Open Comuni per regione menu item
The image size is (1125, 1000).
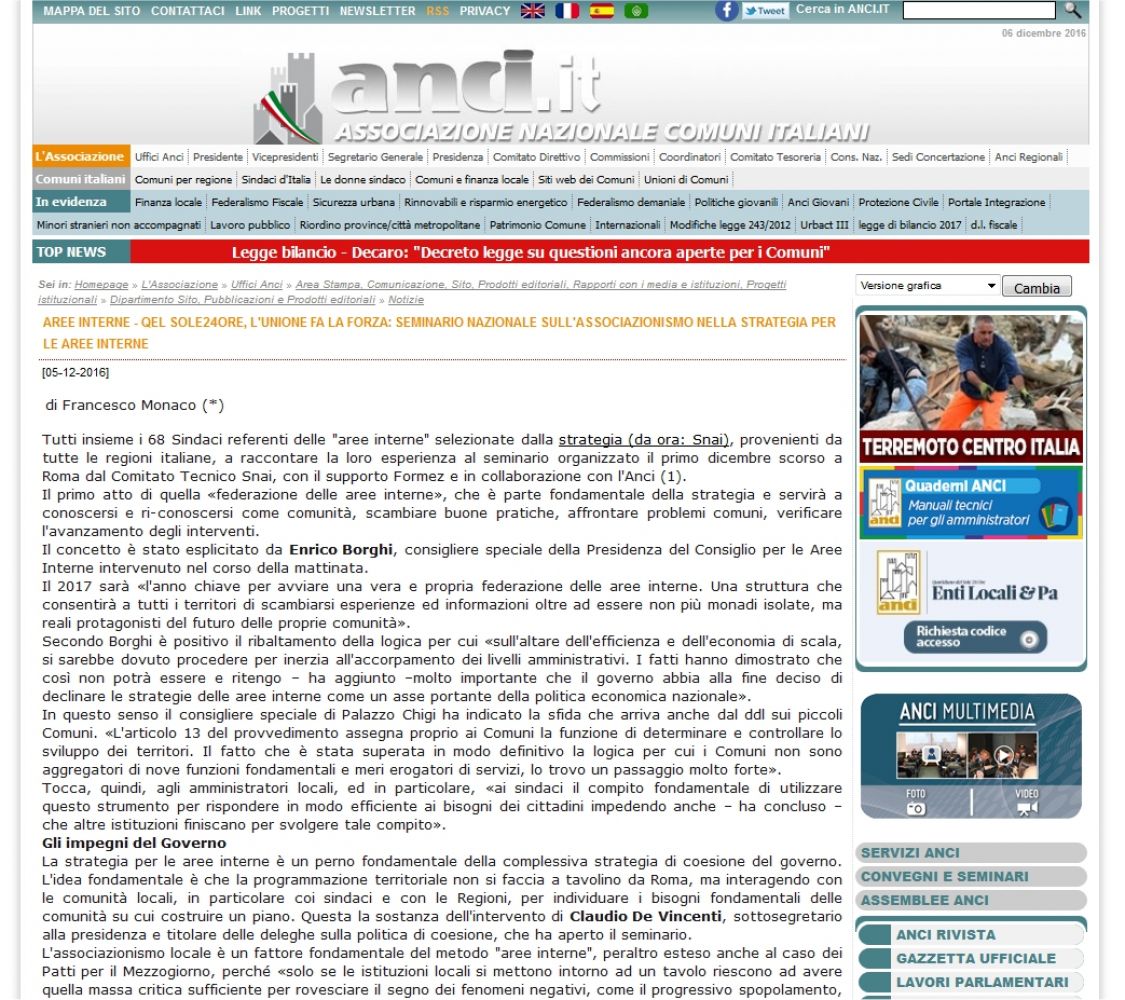tap(183, 179)
